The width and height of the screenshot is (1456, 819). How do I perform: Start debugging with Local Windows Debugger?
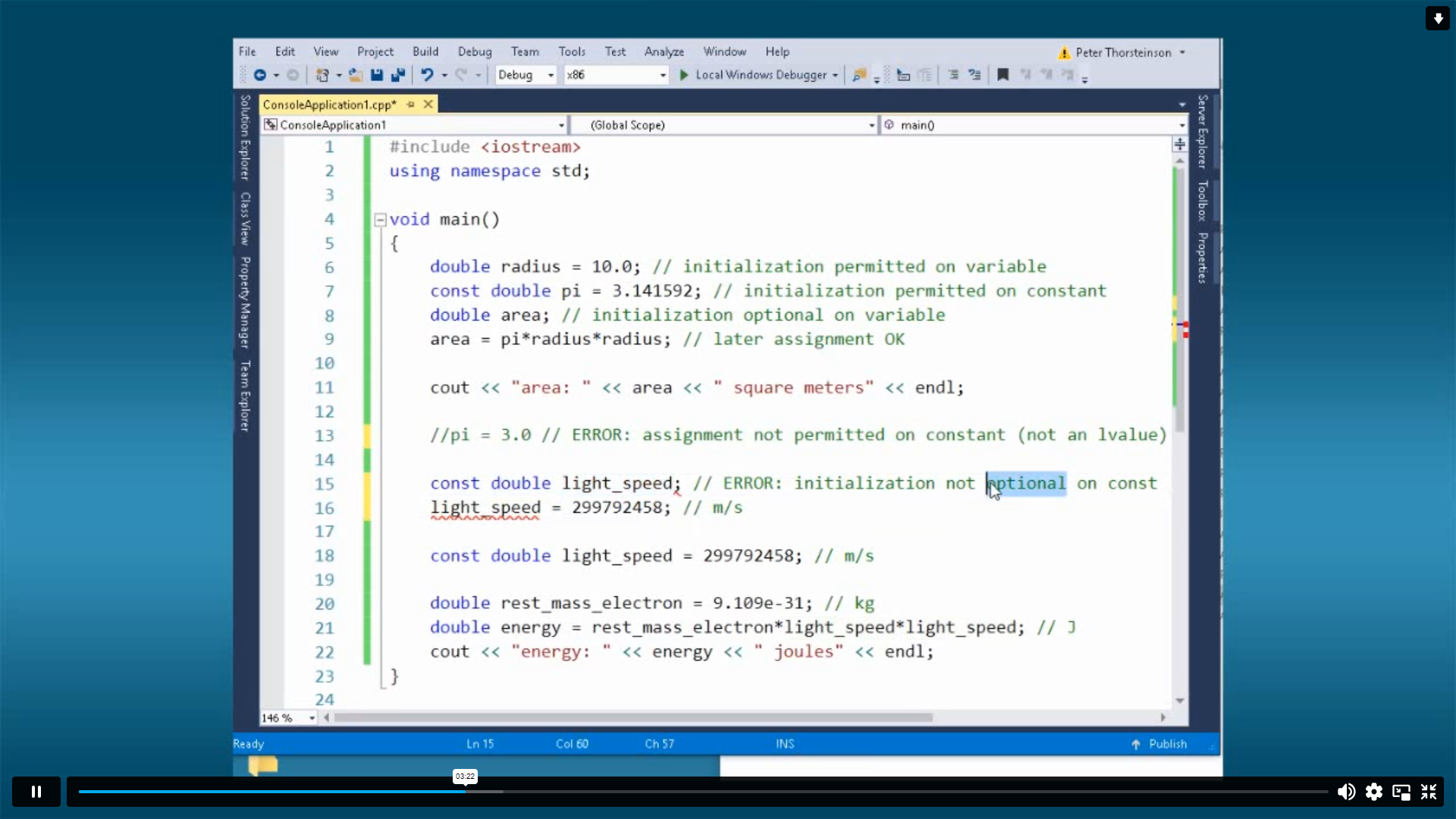tap(758, 75)
